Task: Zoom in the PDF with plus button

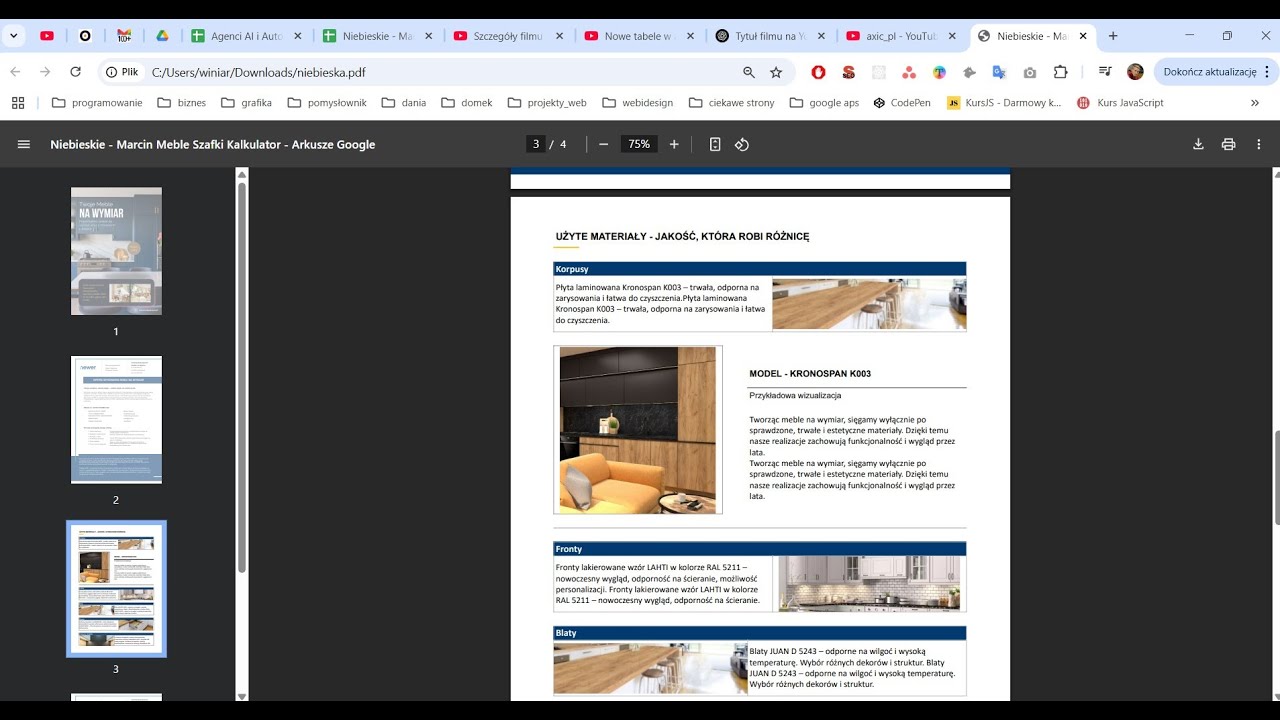Action: click(x=674, y=144)
